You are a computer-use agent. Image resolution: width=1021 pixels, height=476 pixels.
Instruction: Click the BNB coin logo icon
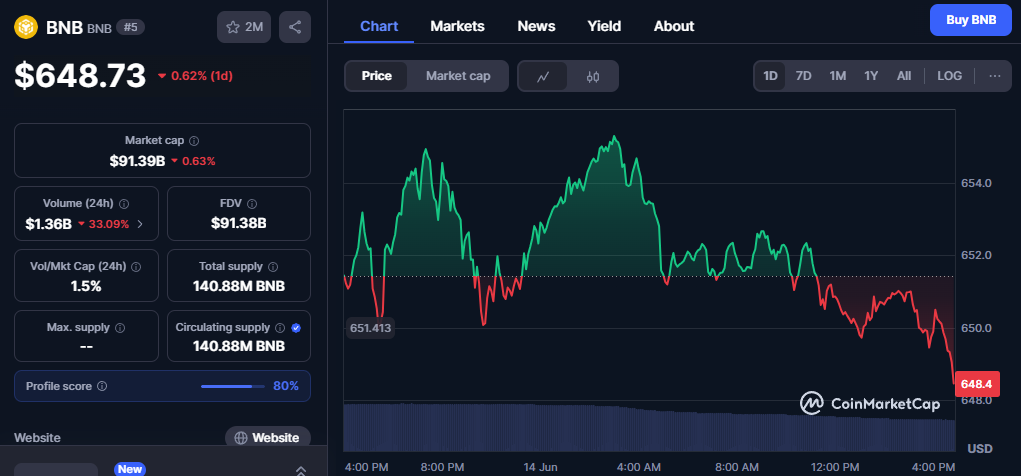(x=26, y=27)
